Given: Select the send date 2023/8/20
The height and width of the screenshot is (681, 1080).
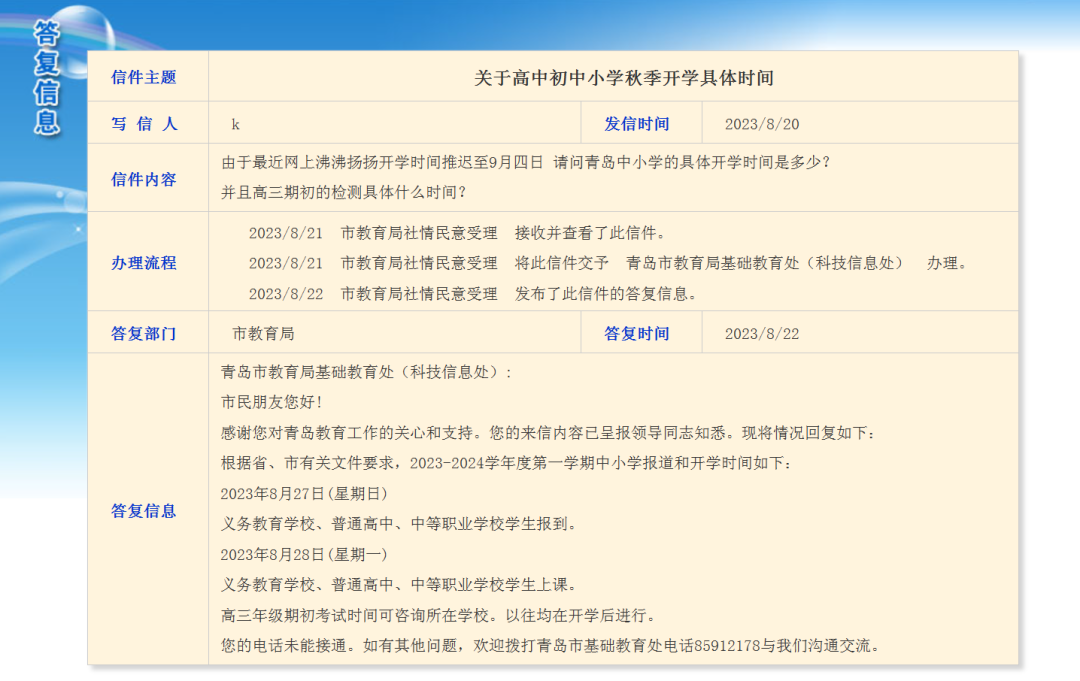Looking at the screenshot, I should (761, 124).
